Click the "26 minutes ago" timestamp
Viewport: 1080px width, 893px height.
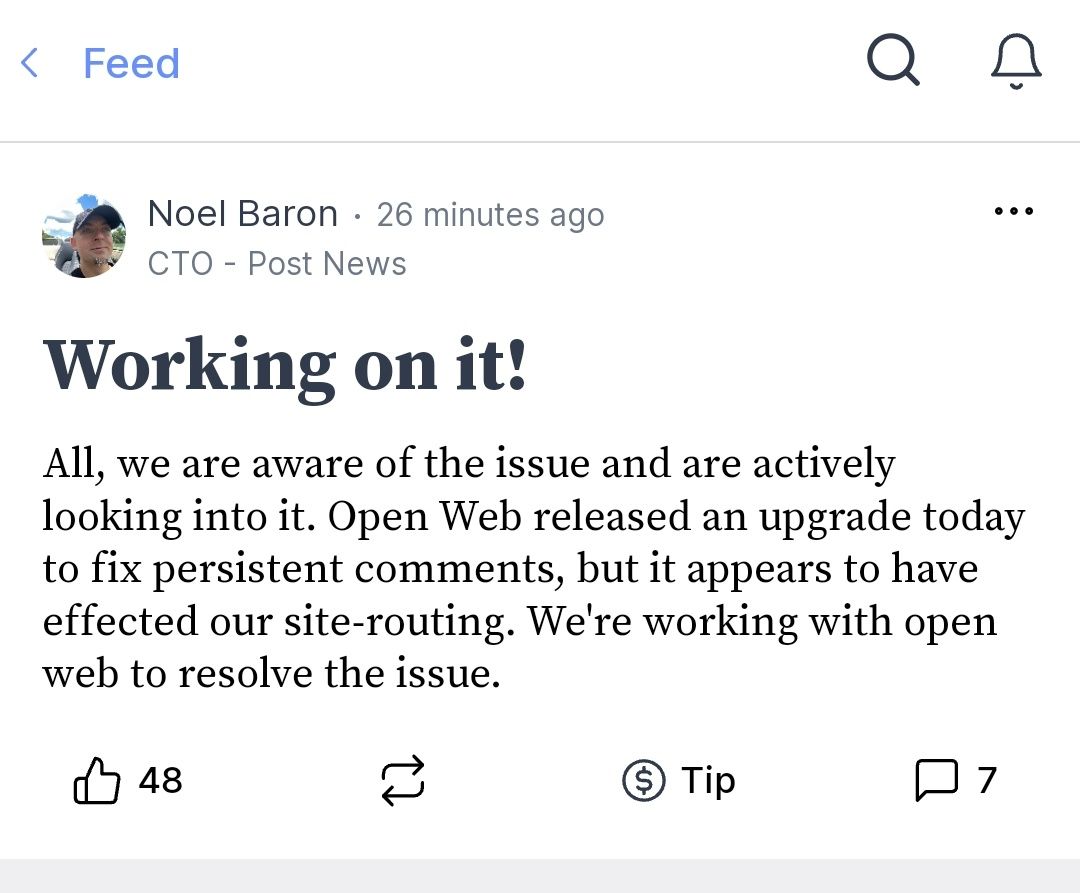(x=490, y=215)
